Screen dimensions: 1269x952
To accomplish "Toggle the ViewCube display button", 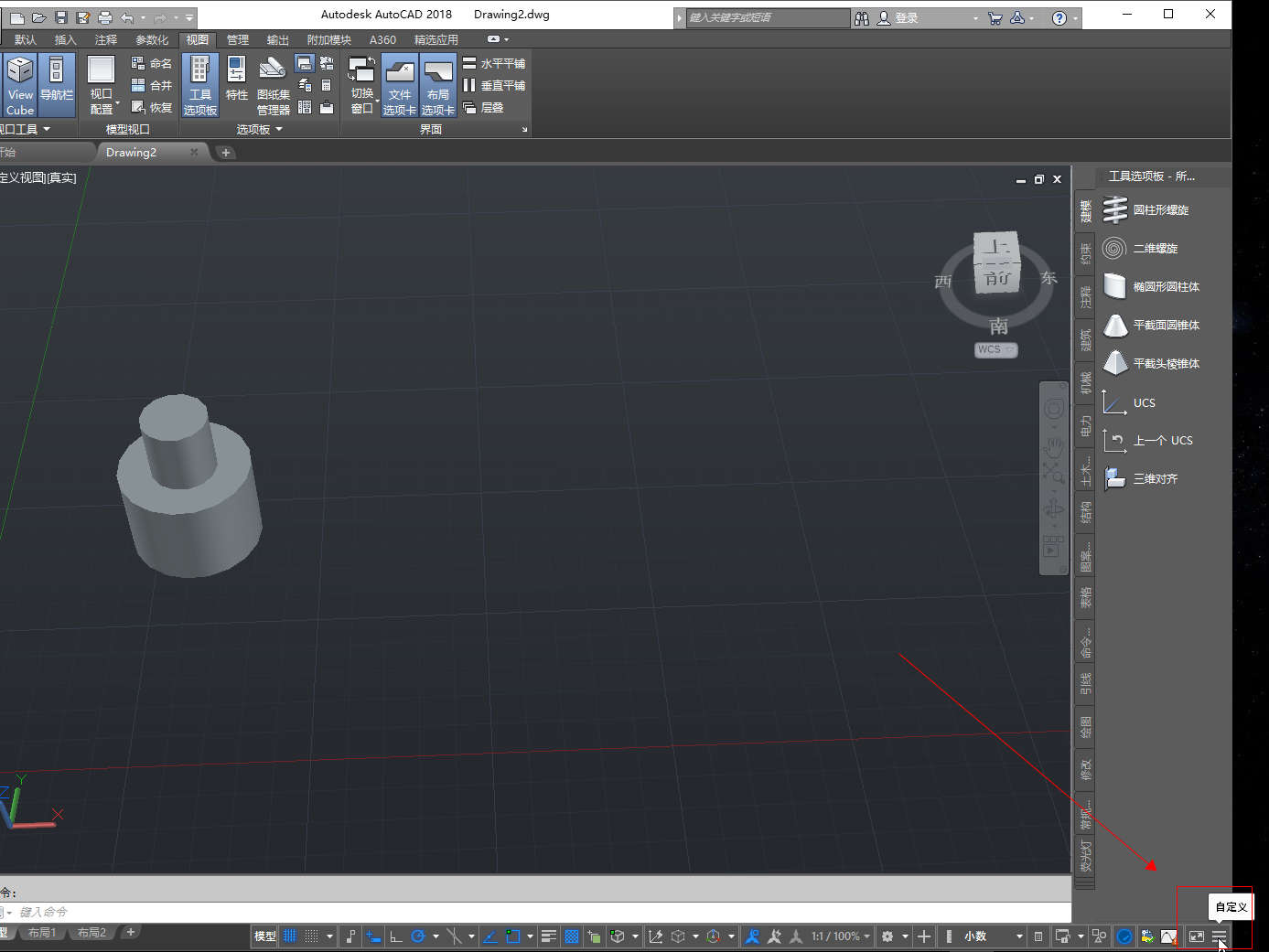I will (x=20, y=84).
